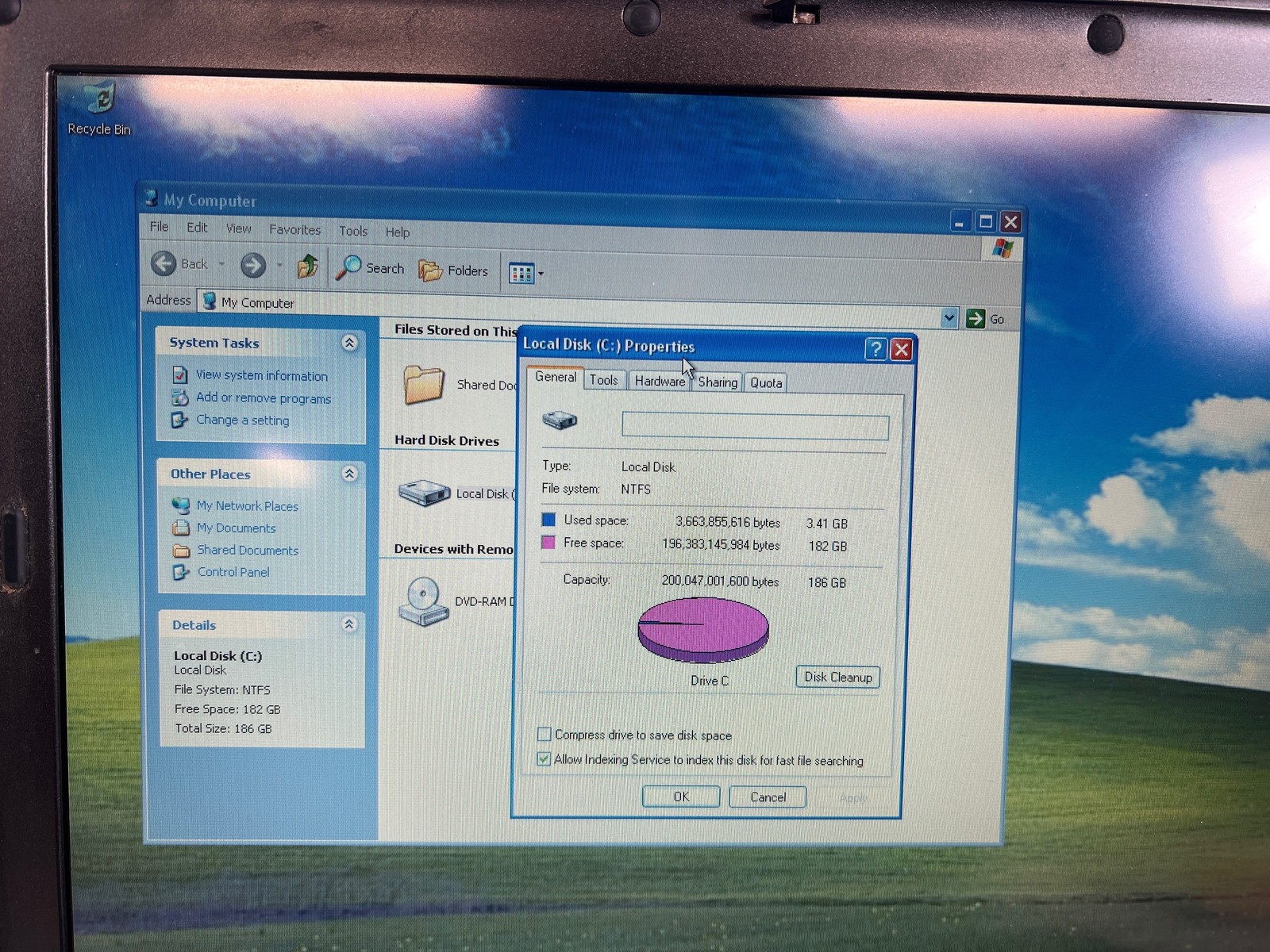1270x952 pixels.
Task: Click the drive label text field
Action: click(755, 426)
